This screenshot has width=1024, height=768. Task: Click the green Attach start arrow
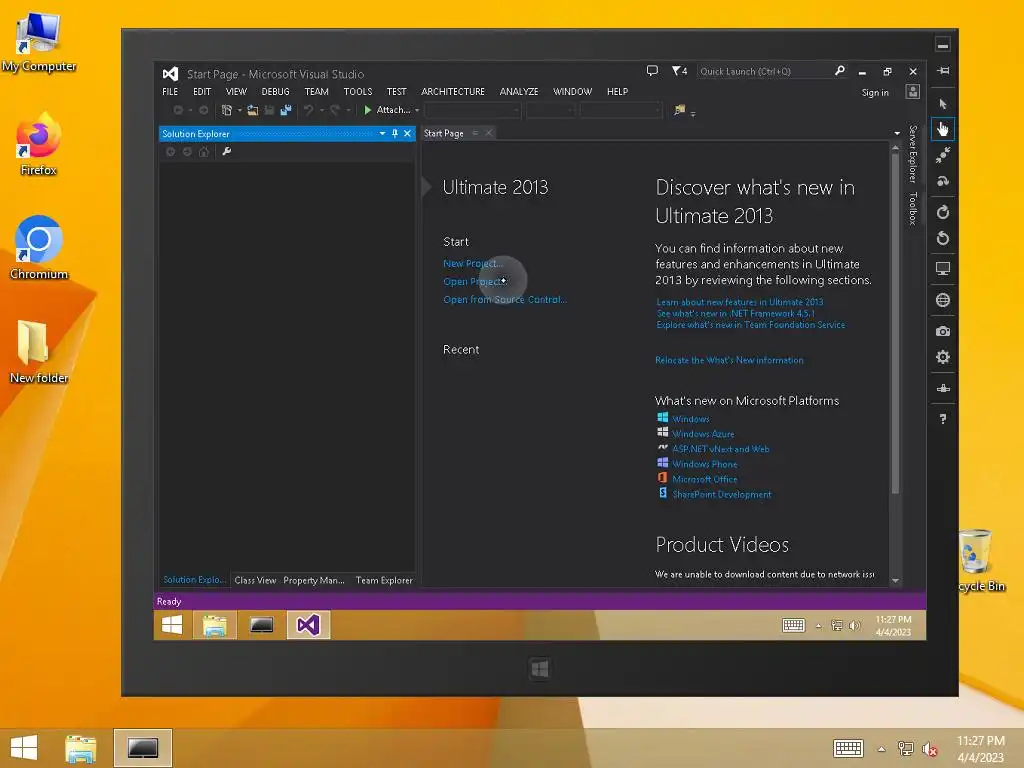(x=368, y=110)
